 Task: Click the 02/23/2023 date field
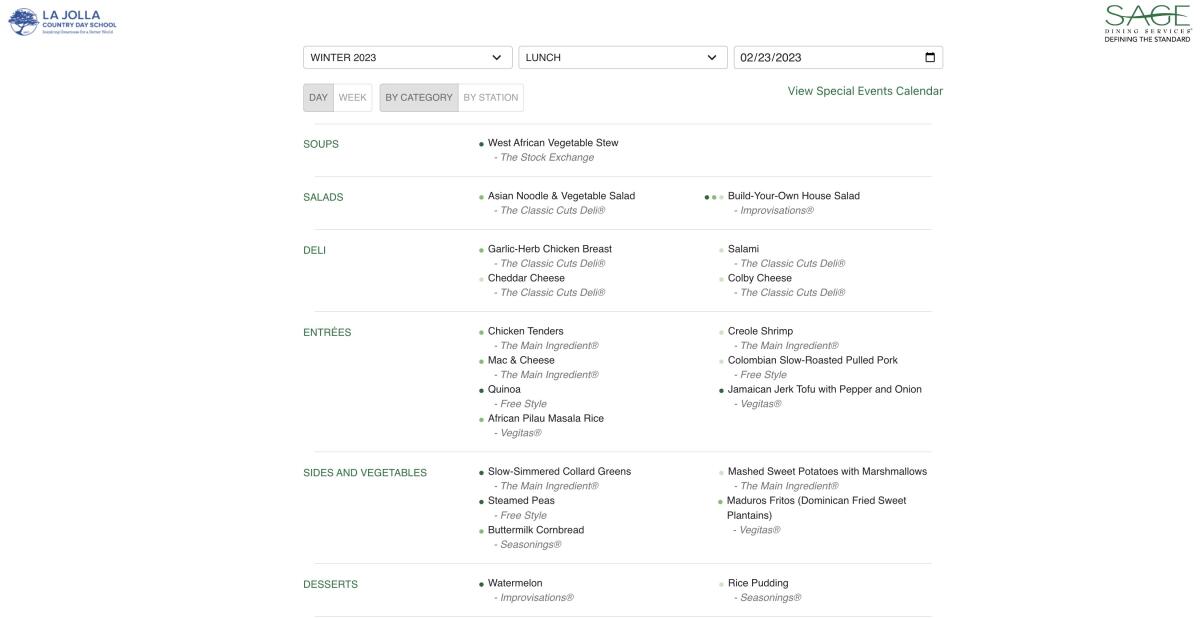820,57
